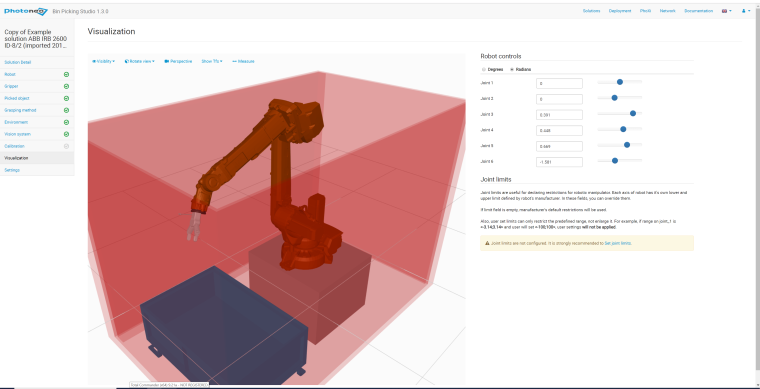Open Deployment in the top navigation
This screenshot has height=389, width=760.
click(x=620, y=11)
